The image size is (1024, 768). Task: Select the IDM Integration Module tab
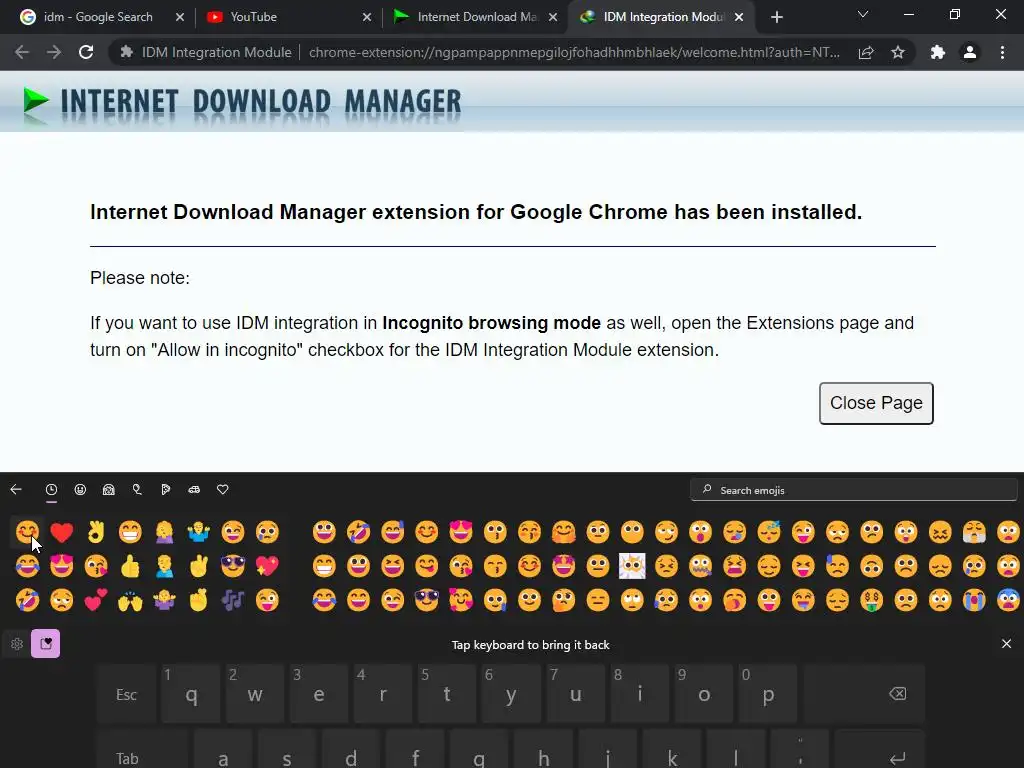pyautogui.click(x=661, y=17)
